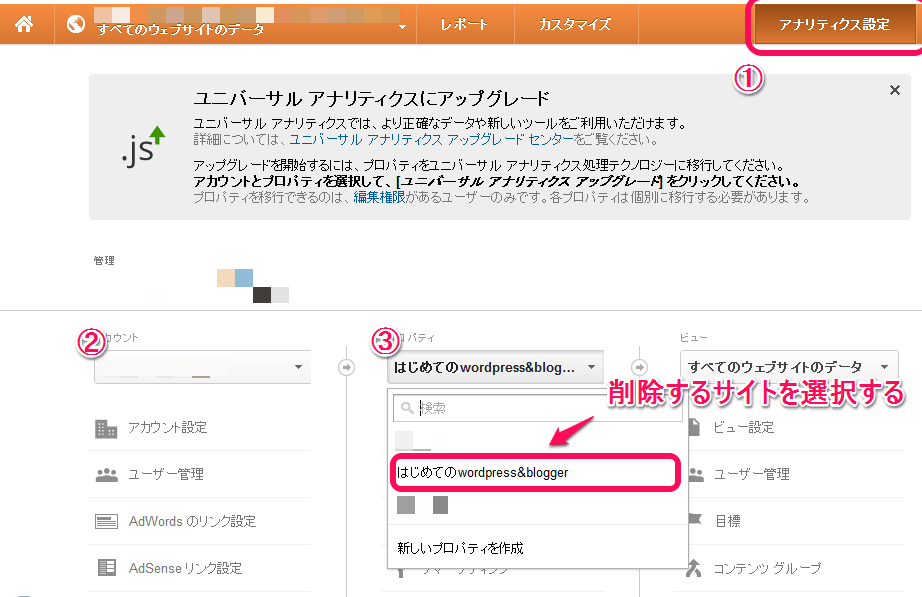Open the カスタマイズ tab
Viewport: 922px width, 597px height.
[575, 24]
